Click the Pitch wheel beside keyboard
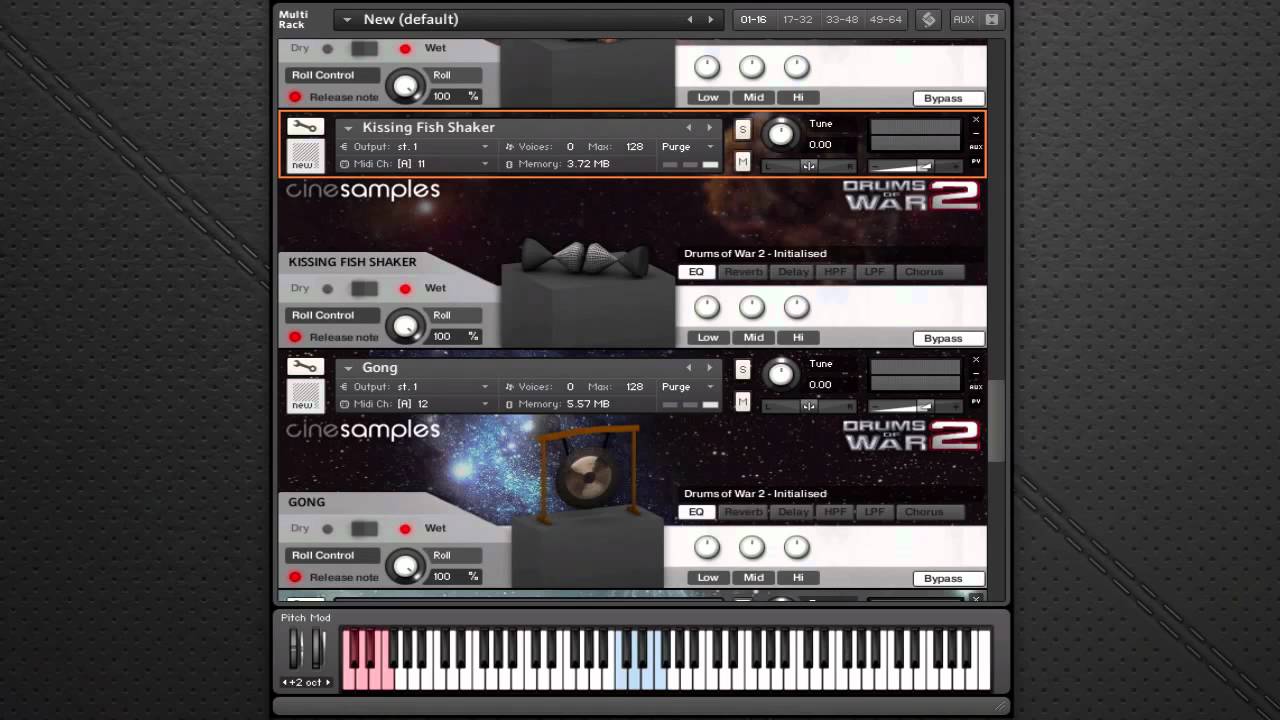 click(x=295, y=648)
